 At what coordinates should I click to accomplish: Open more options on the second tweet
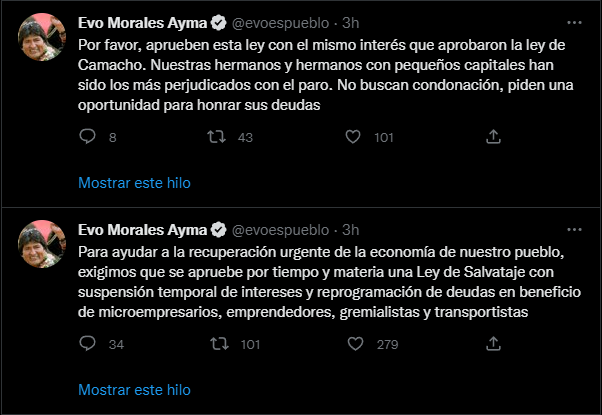click(x=574, y=230)
